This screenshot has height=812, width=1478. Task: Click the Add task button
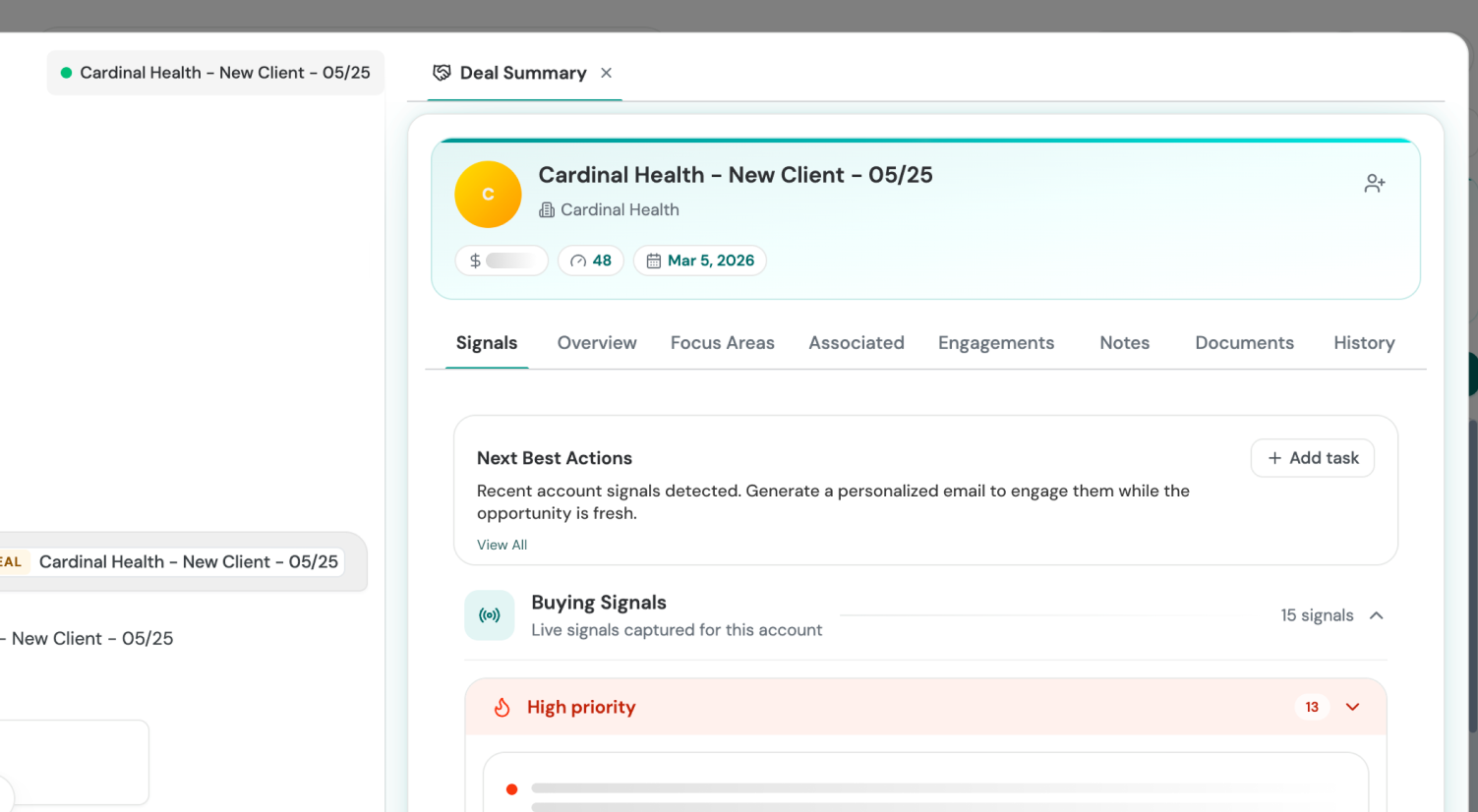pos(1313,458)
